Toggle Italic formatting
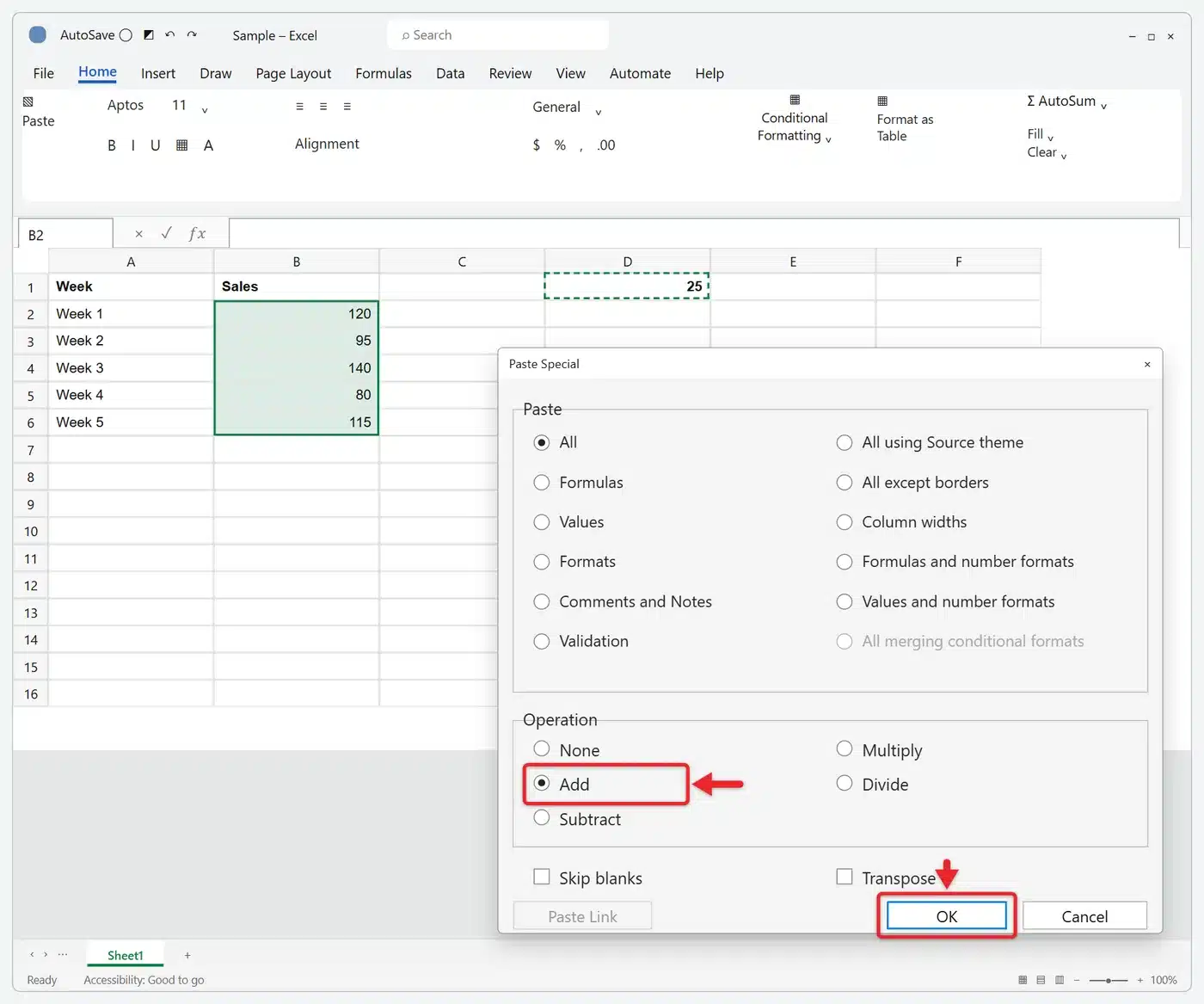Image resolution: width=1204 pixels, height=1004 pixels. coord(133,145)
